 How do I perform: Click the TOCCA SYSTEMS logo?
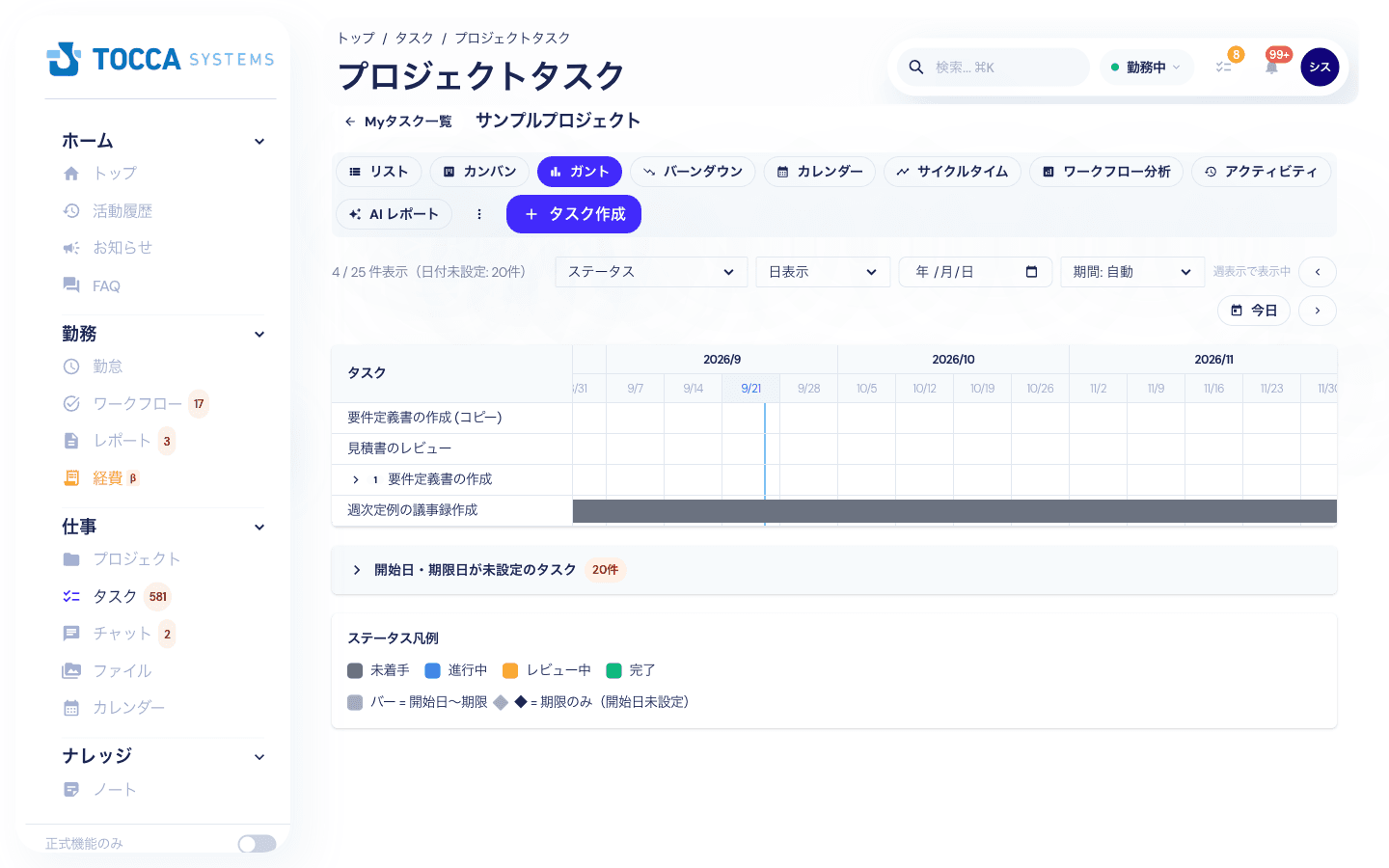pos(160,59)
